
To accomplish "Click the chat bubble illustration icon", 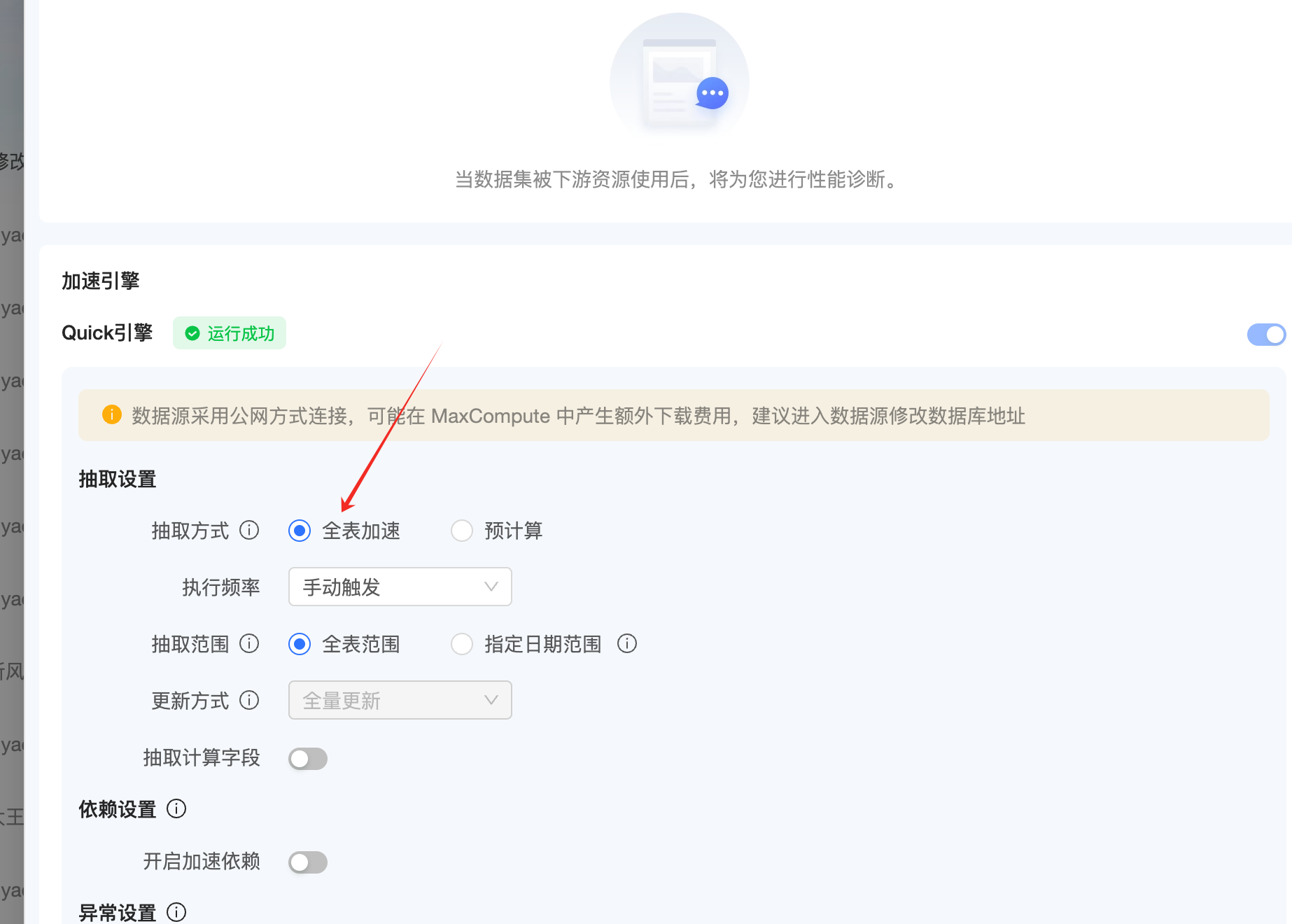I will 712,93.
